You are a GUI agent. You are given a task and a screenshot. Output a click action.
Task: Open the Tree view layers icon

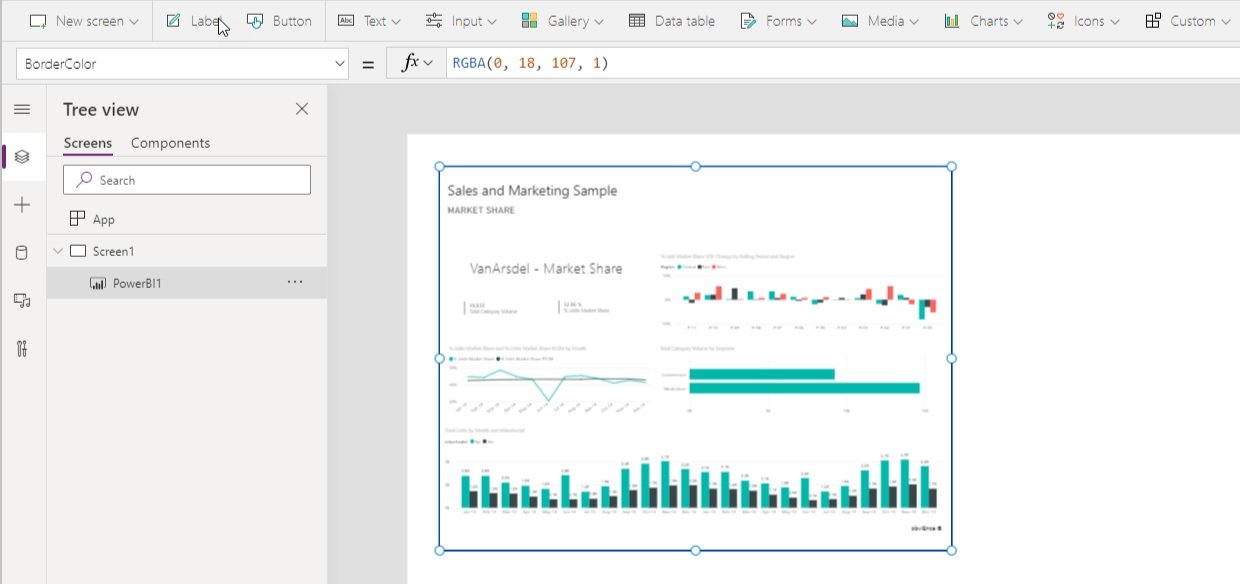click(22, 157)
